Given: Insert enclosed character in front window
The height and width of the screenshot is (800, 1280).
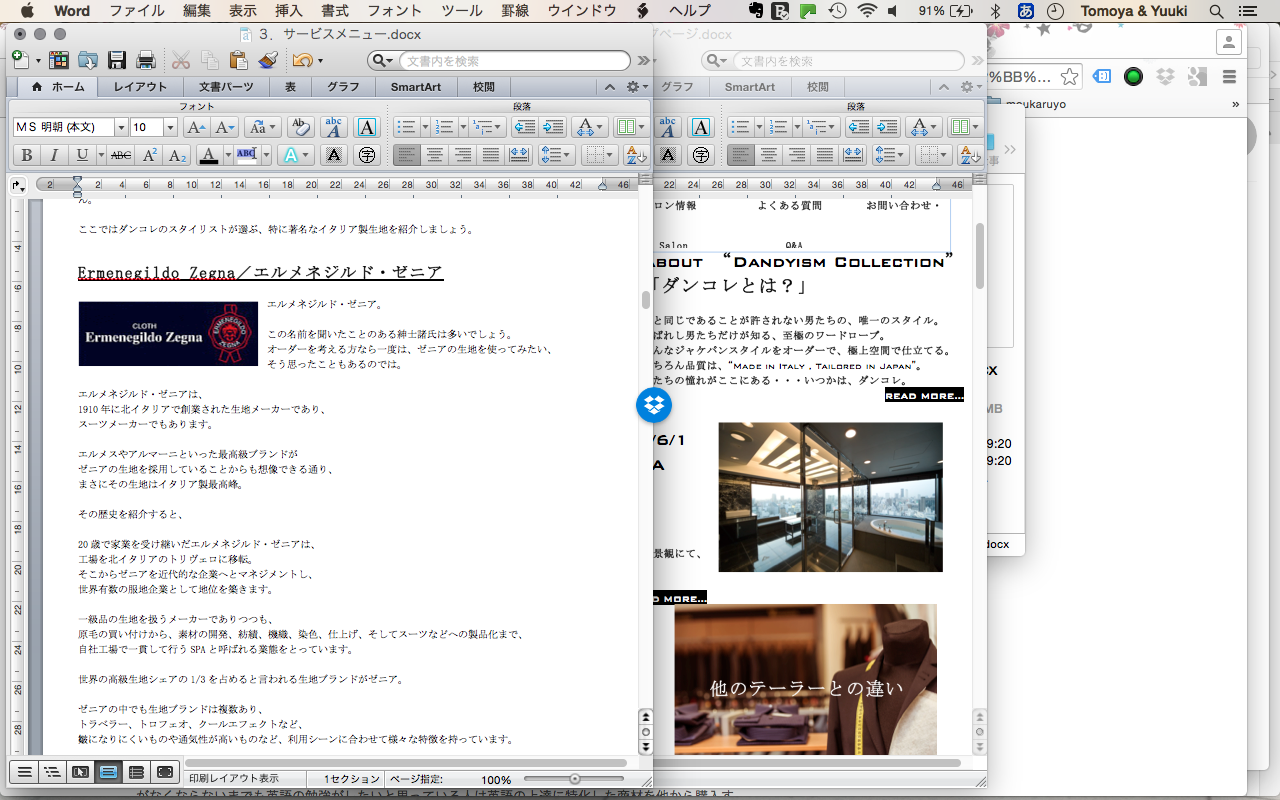Looking at the screenshot, I should click(367, 155).
